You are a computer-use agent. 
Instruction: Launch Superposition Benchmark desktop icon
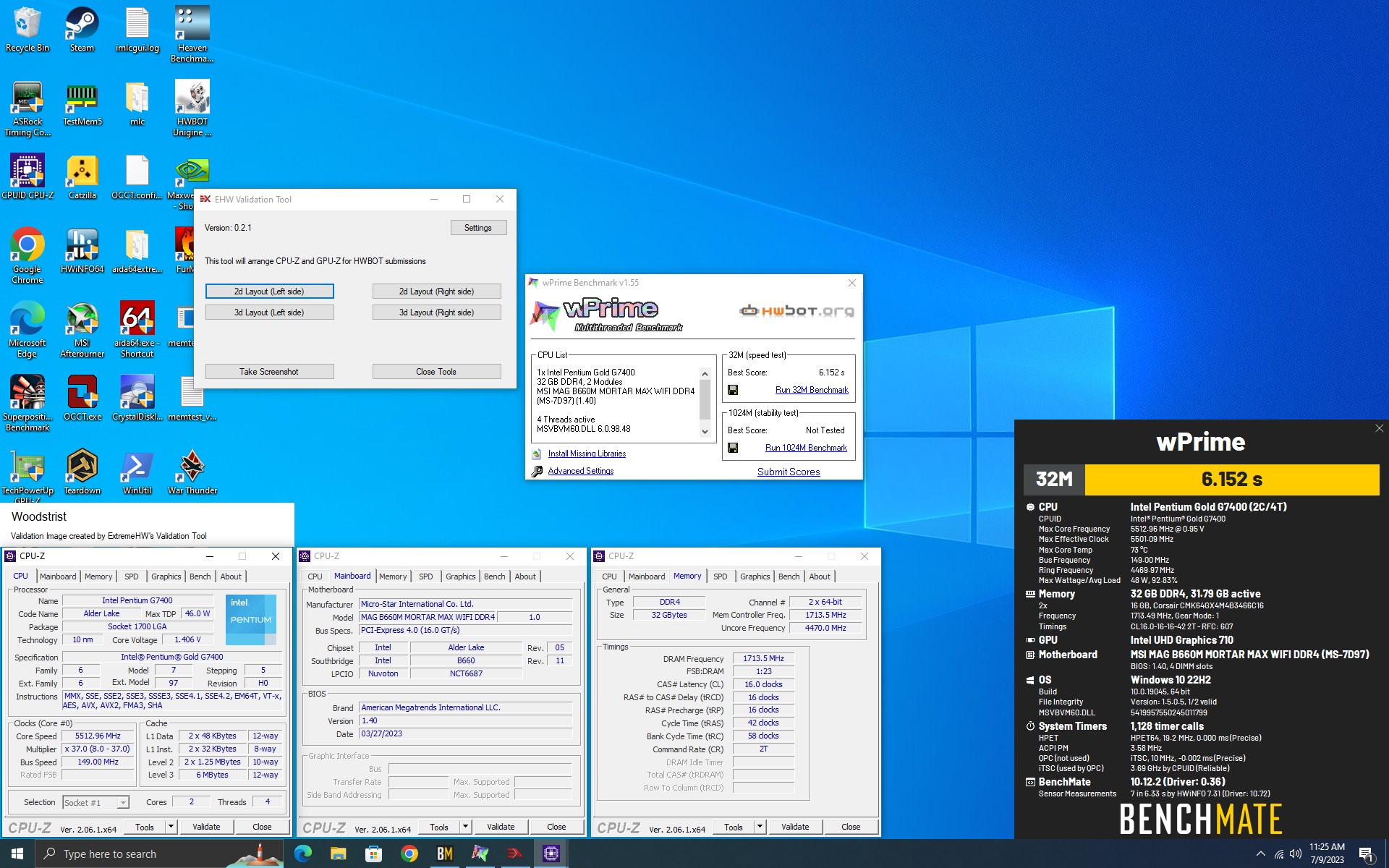27,403
